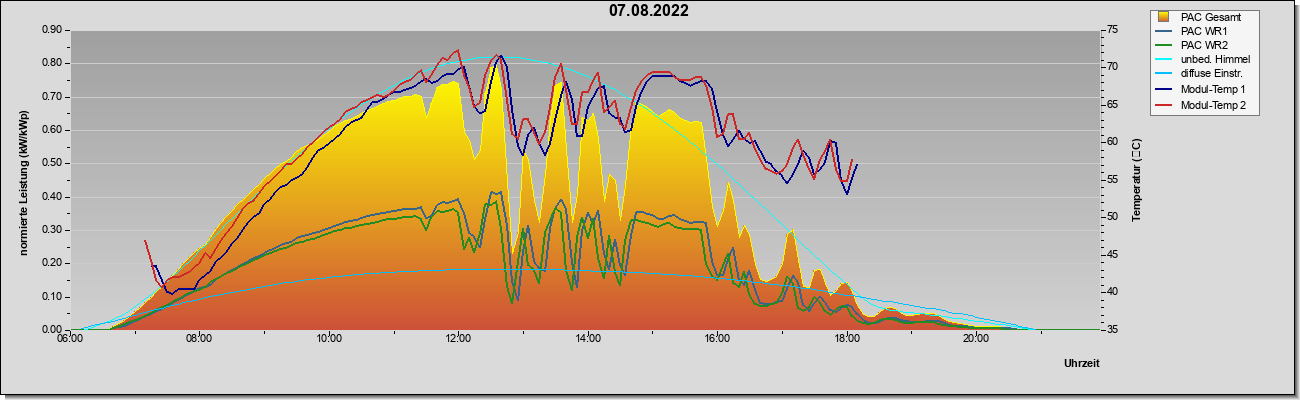Click the 0.00 power axis value
Image resolution: width=1300 pixels, height=400 pixels.
click(52, 330)
